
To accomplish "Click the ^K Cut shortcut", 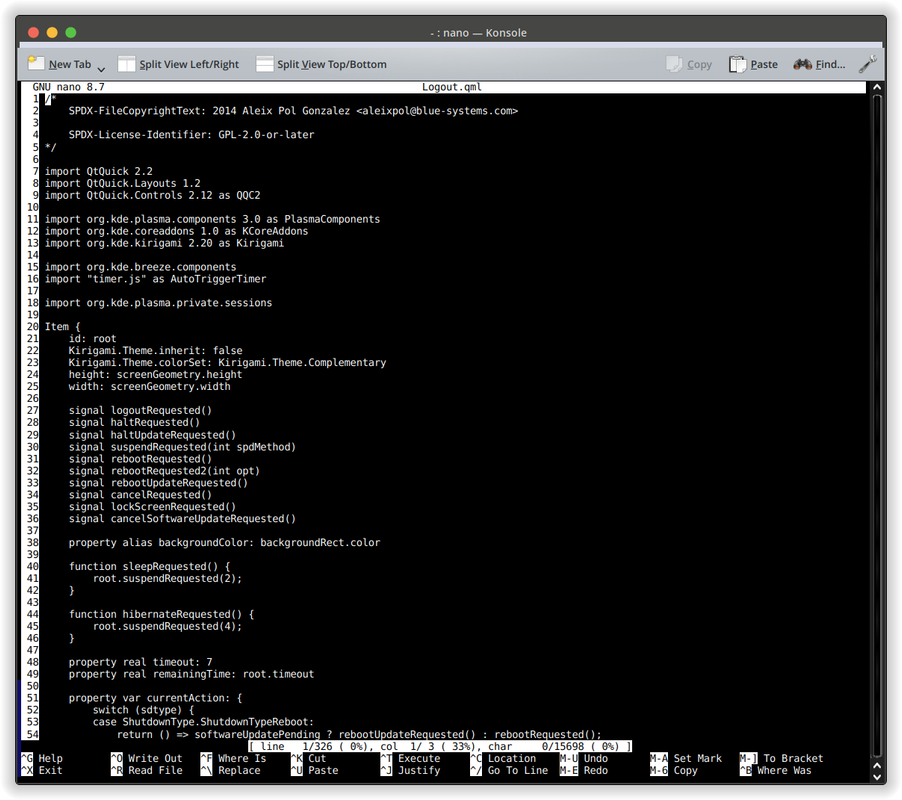I will (x=308, y=758).
